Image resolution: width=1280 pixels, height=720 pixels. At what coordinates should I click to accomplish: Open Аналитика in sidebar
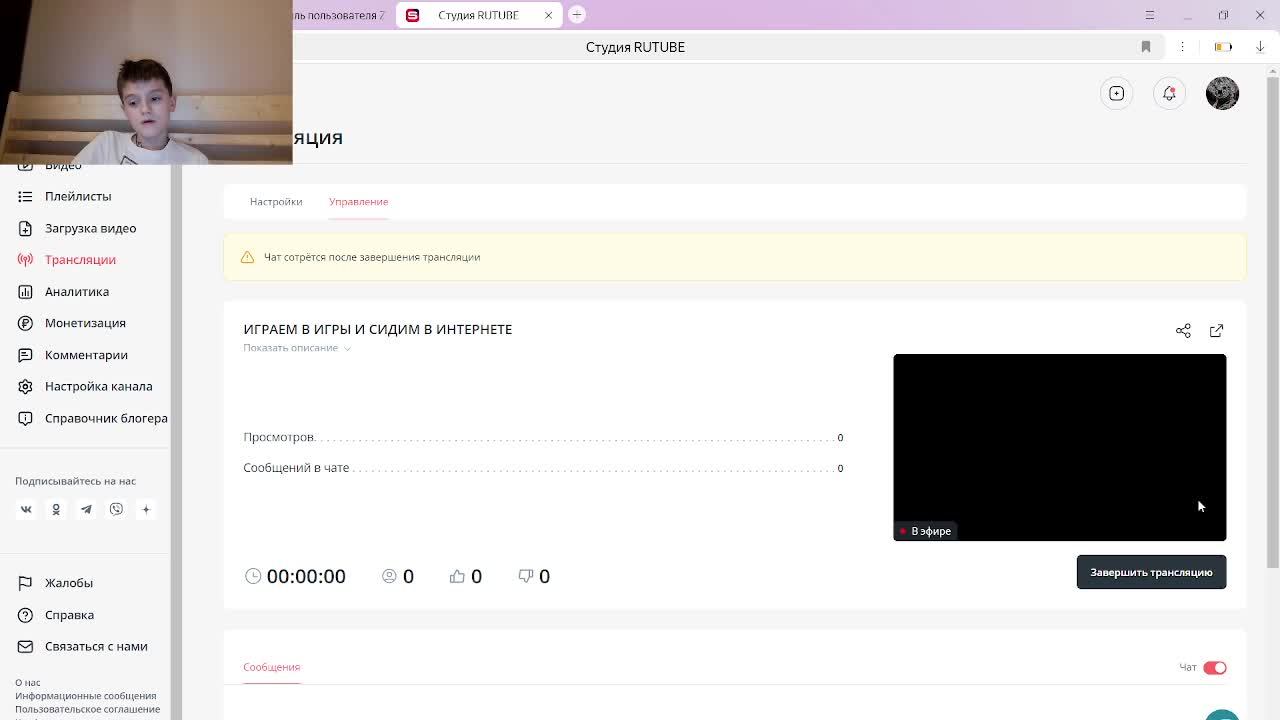[77, 291]
